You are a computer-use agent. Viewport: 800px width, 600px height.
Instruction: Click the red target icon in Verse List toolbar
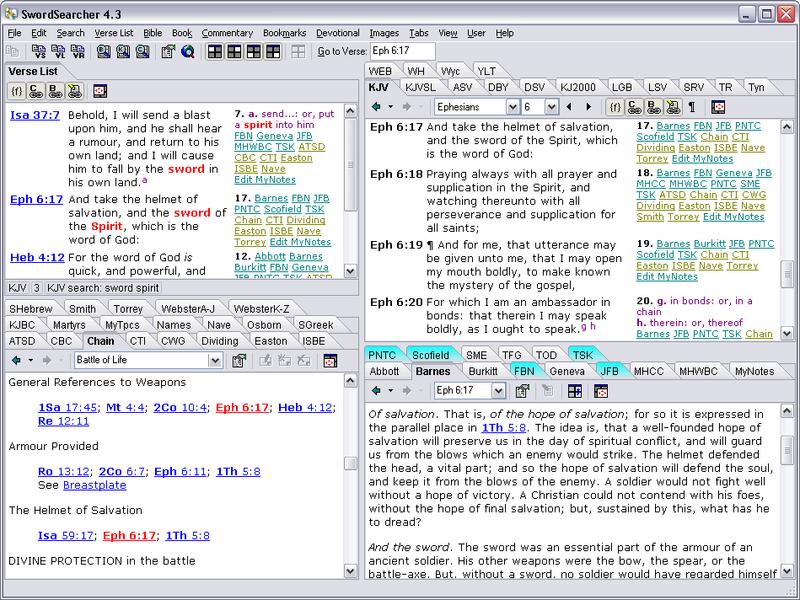pos(100,91)
